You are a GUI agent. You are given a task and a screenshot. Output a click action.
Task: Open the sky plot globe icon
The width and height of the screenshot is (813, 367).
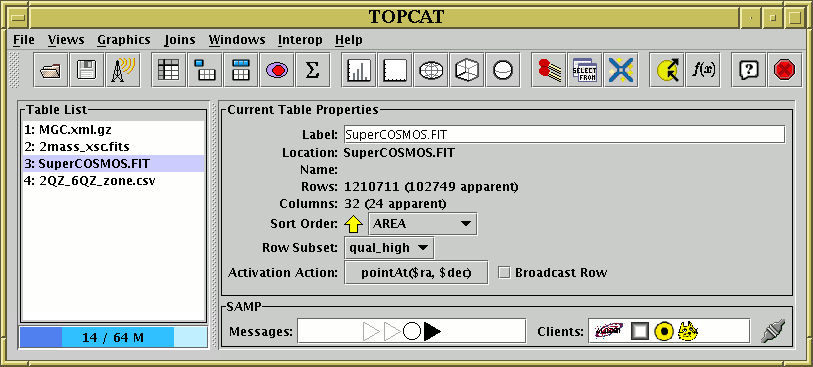click(430, 70)
